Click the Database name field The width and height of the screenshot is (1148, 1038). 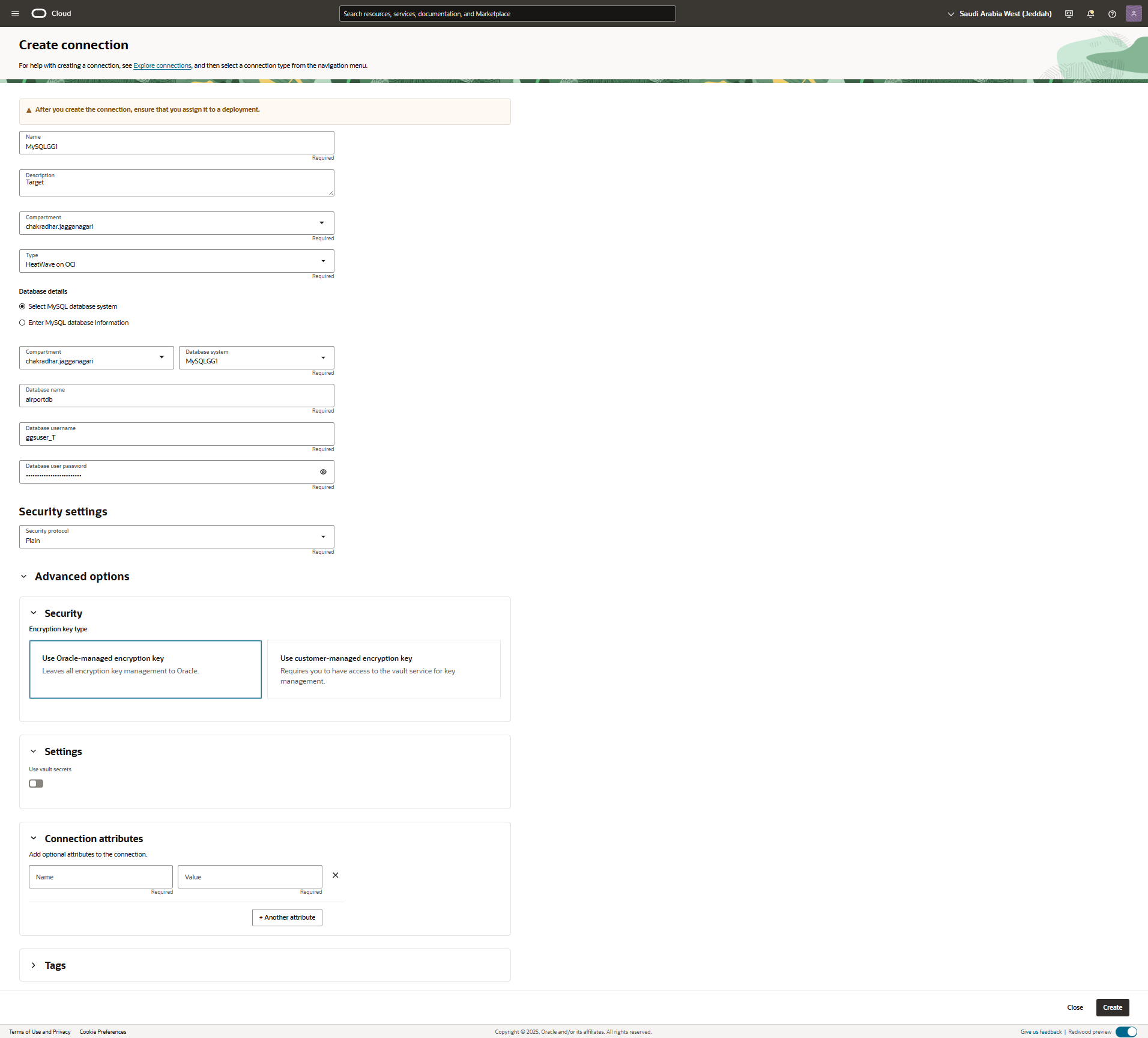177,395
